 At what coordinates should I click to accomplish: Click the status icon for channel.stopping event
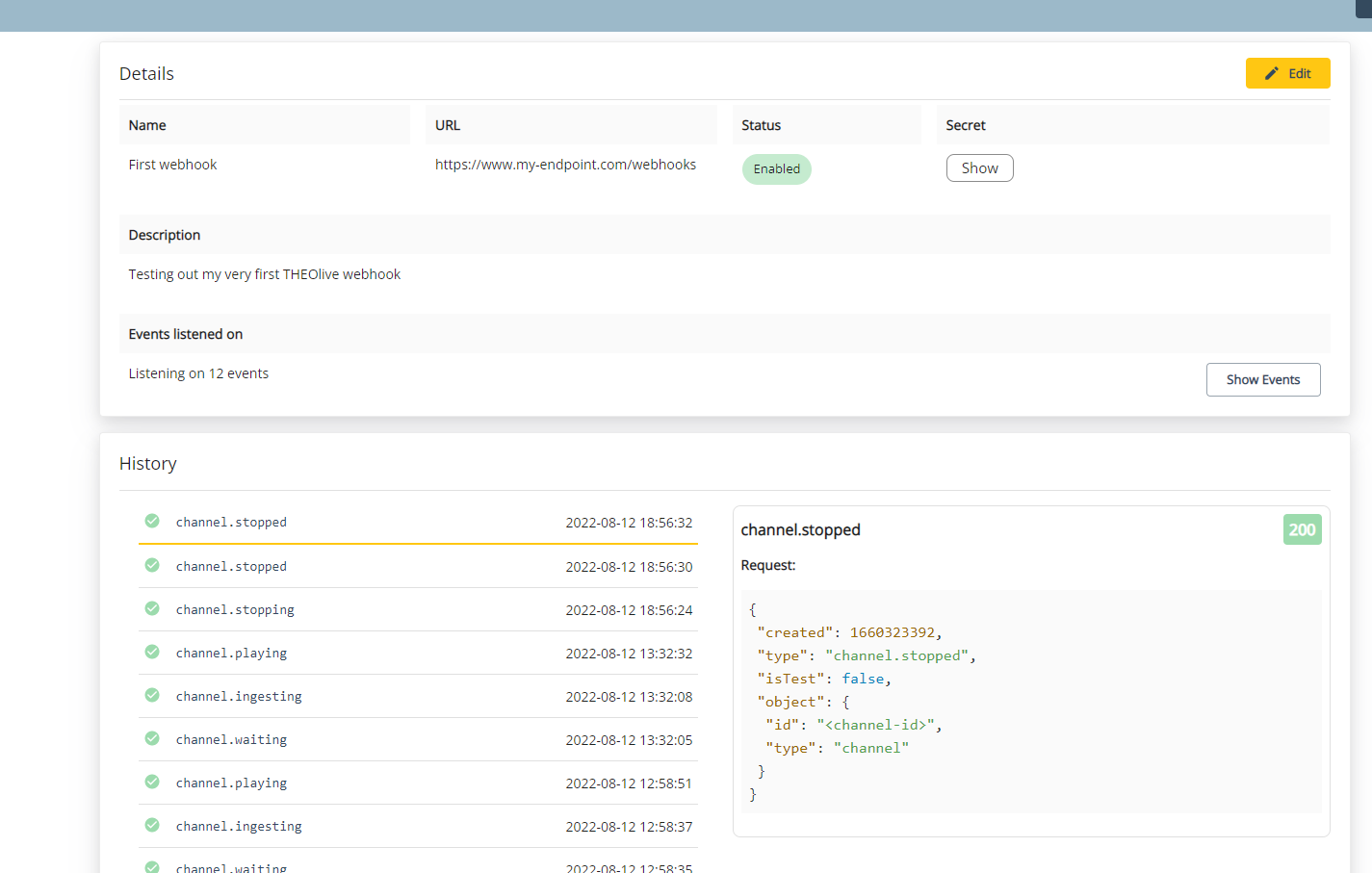(152, 608)
